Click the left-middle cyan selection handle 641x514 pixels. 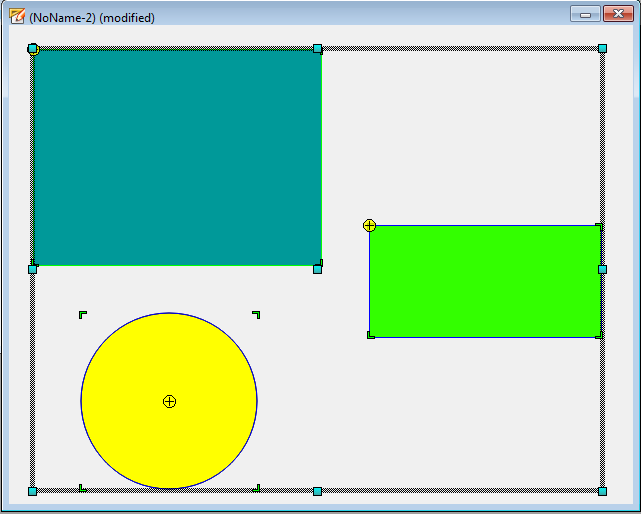[33, 269]
